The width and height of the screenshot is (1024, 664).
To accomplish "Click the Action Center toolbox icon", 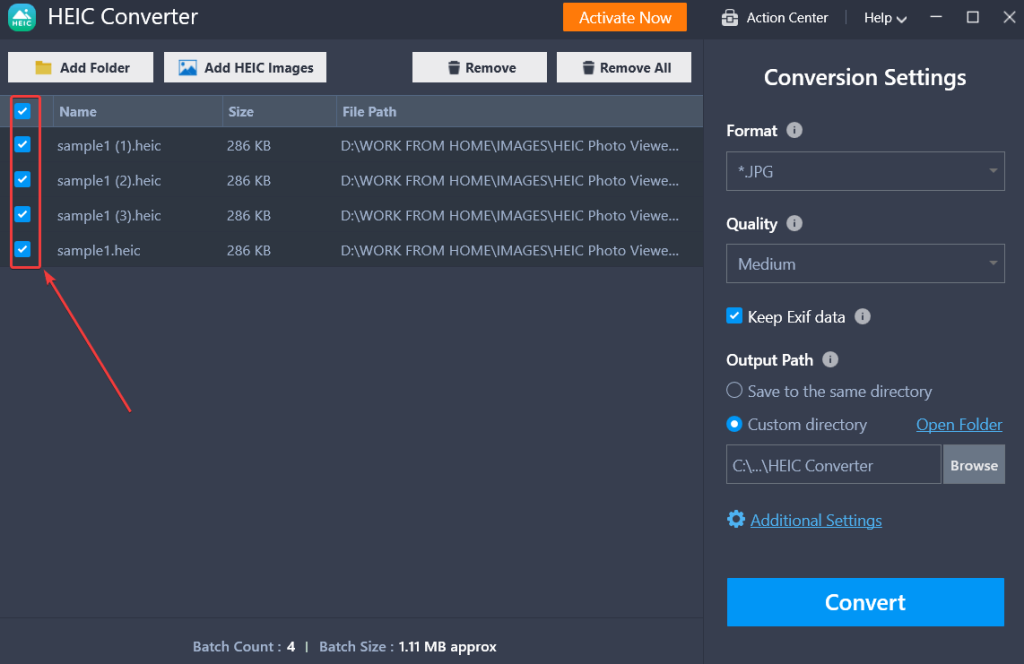I will [729, 18].
